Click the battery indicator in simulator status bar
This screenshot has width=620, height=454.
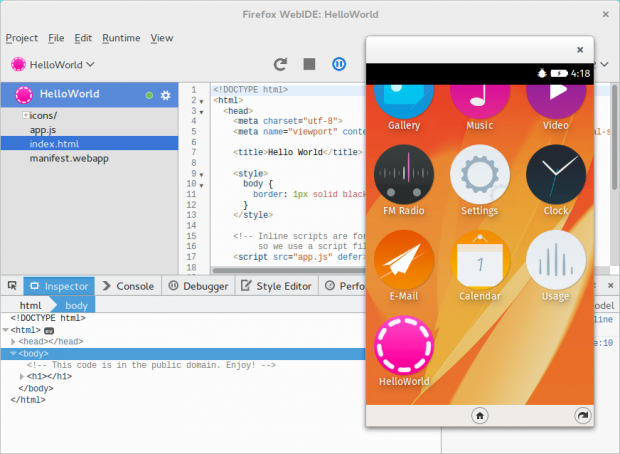tap(559, 74)
